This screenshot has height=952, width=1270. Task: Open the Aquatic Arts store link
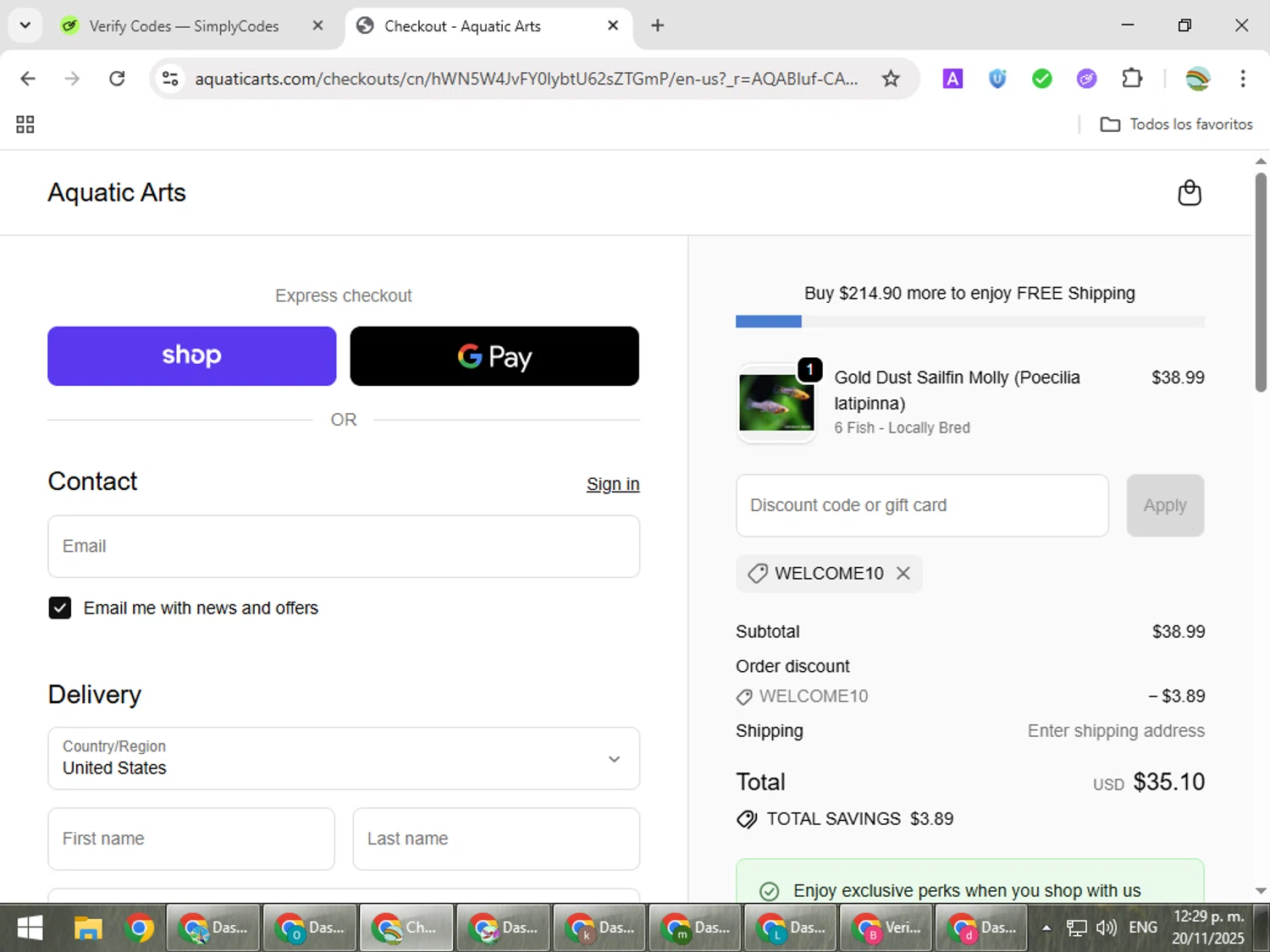coord(117,193)
